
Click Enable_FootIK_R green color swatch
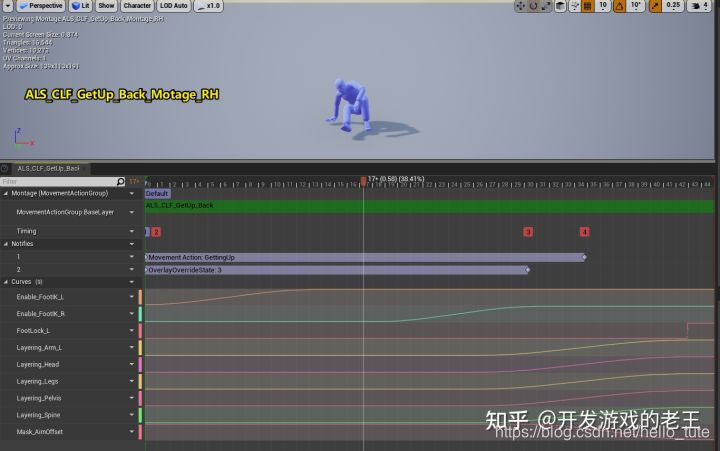(x=140, y=314)
